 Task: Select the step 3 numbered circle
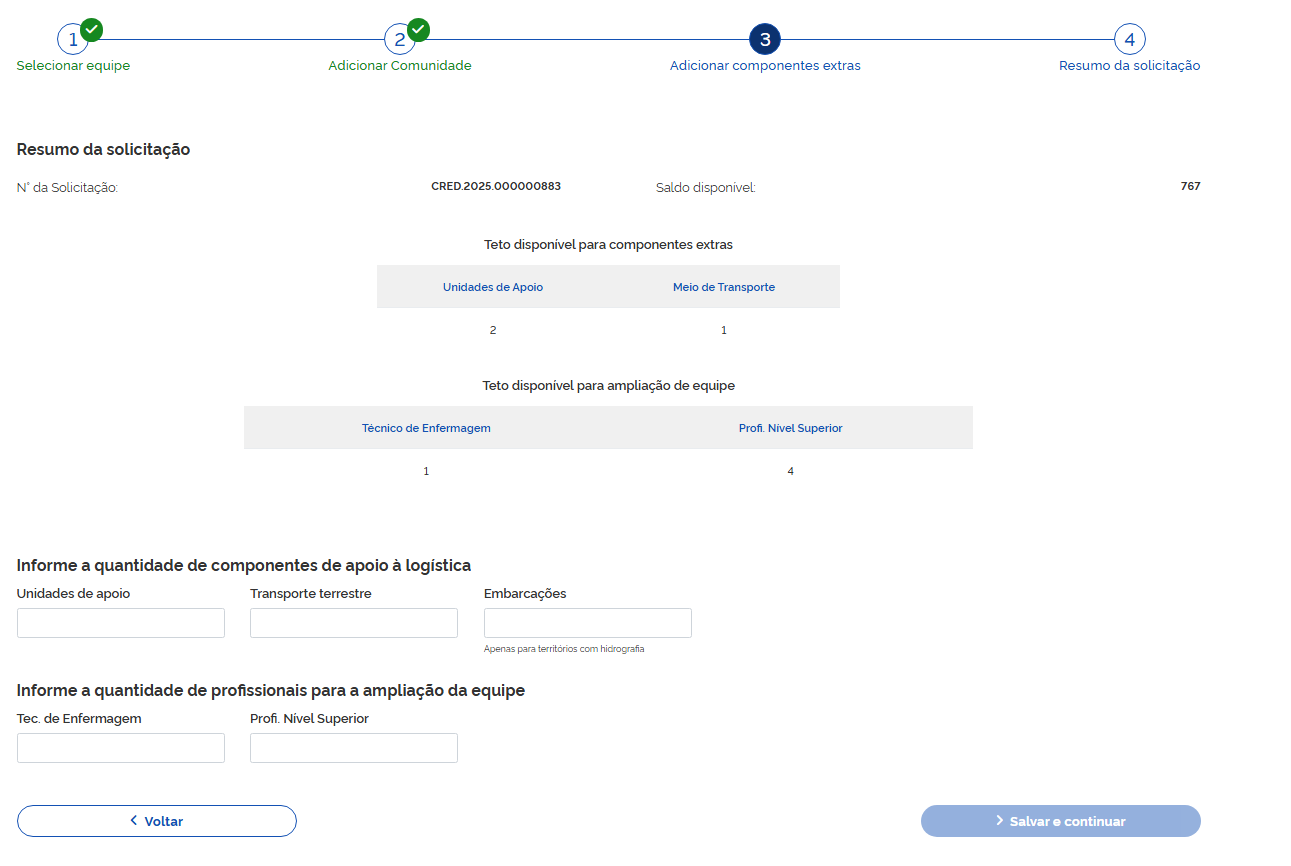click(x=765, y=40)
